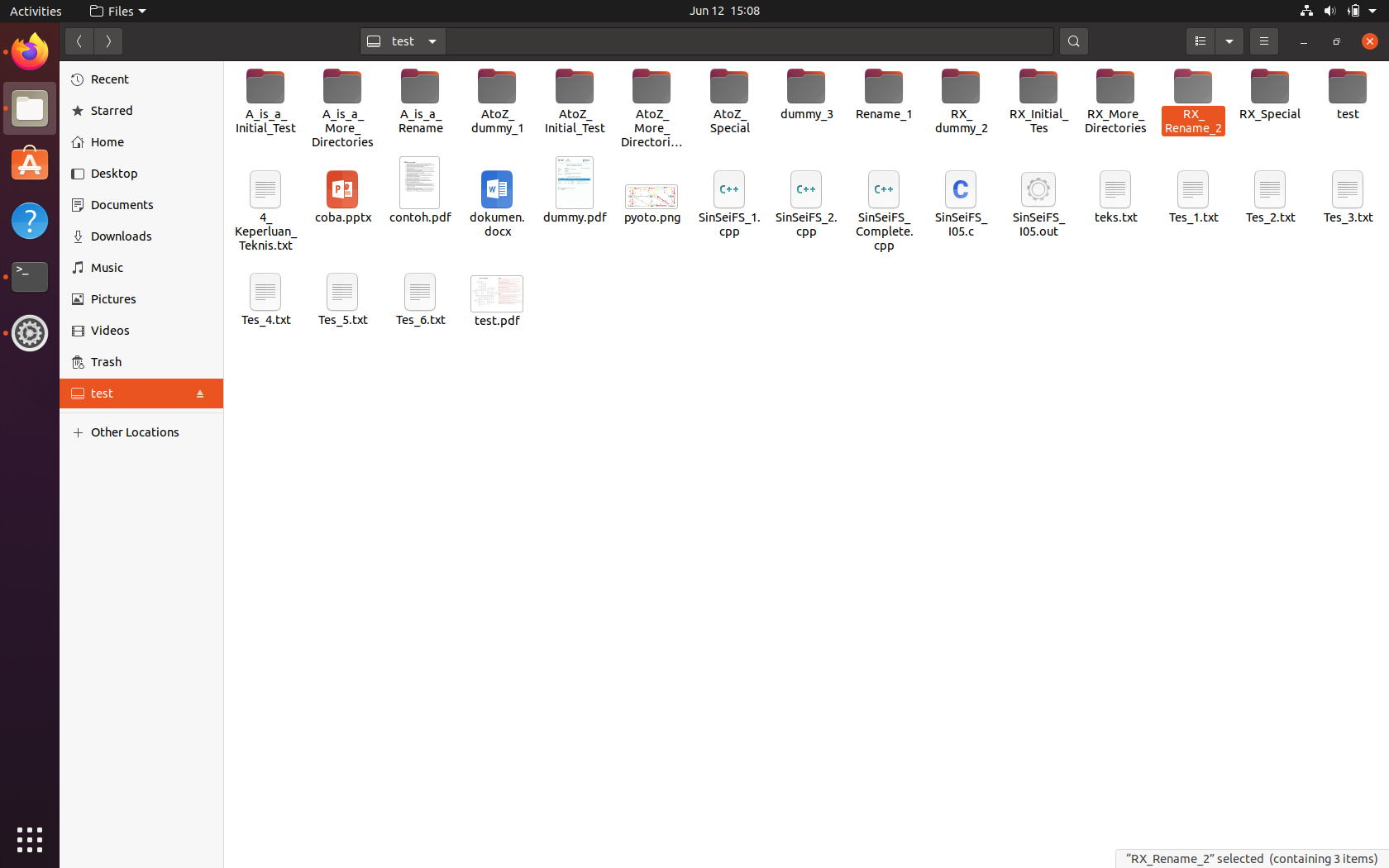Open the Files menu in top bar
Screen dimensions: 1389x868
click(117, 11)
